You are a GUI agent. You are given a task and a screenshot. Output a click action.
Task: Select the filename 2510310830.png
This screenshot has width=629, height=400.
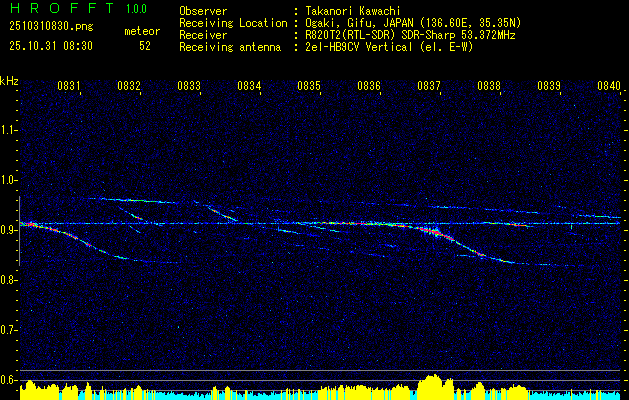tap(51, 27)
